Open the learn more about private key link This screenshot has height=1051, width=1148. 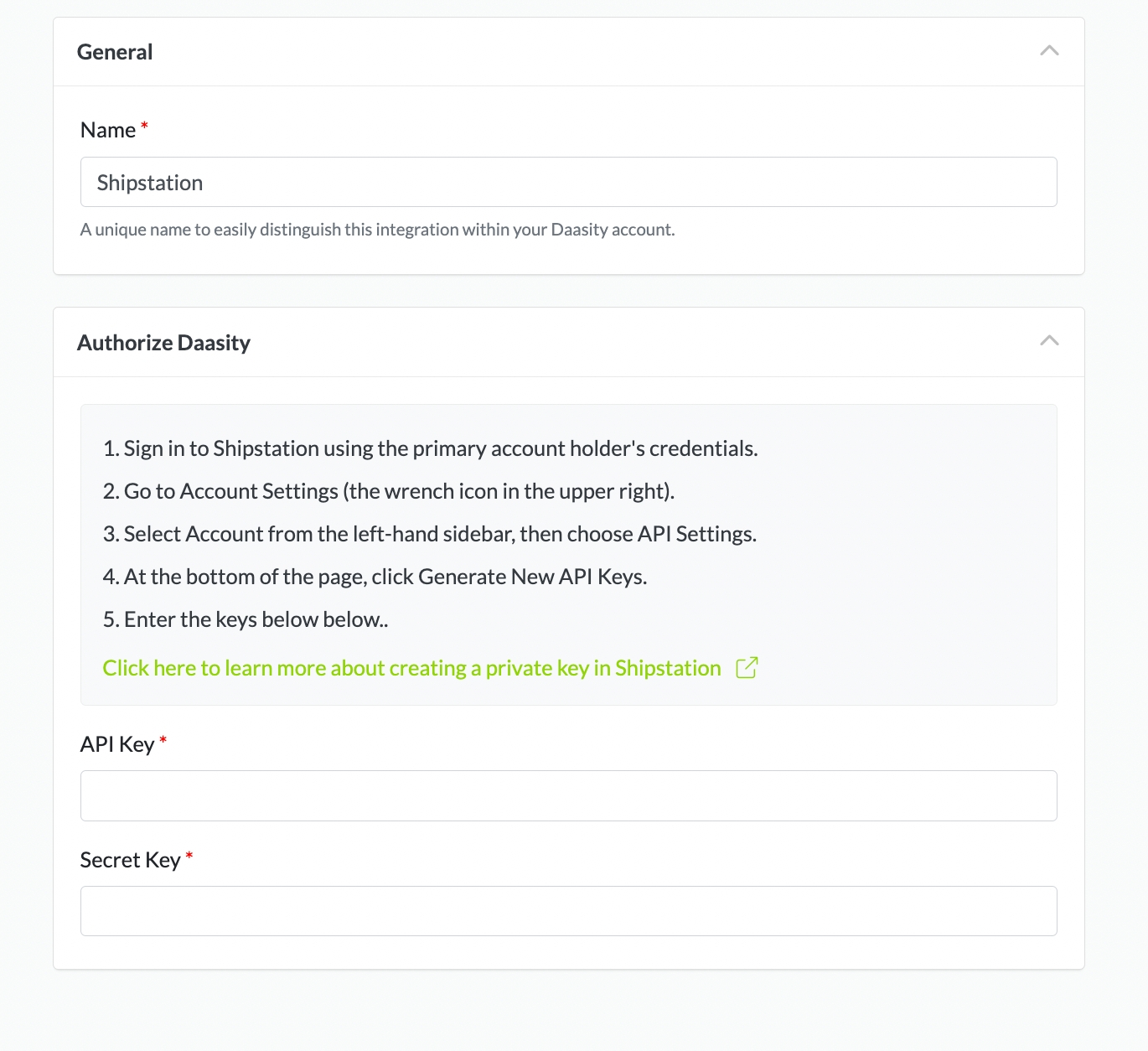(411, 668)
